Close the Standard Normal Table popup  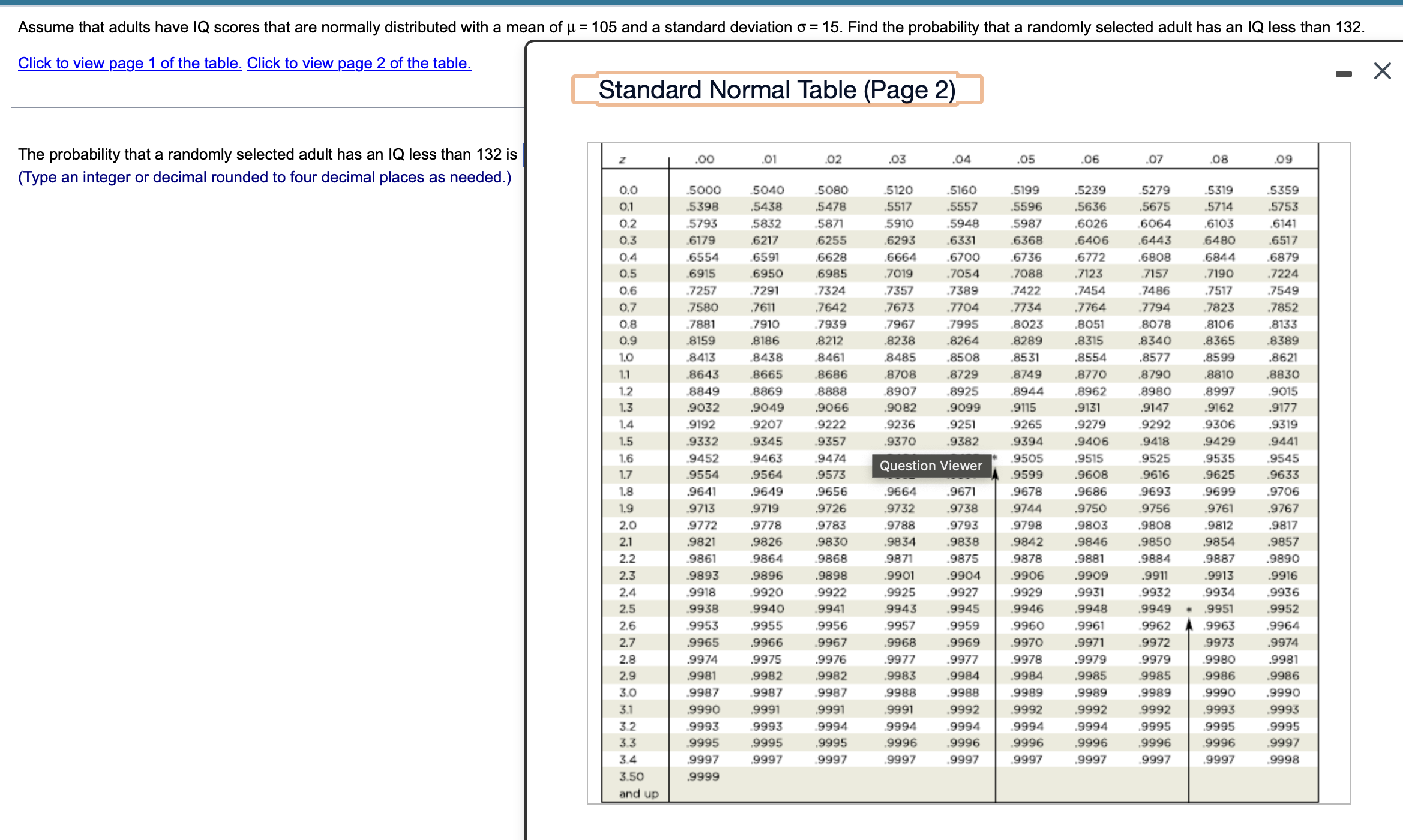pyautogui.click(x=1382, y=71)
